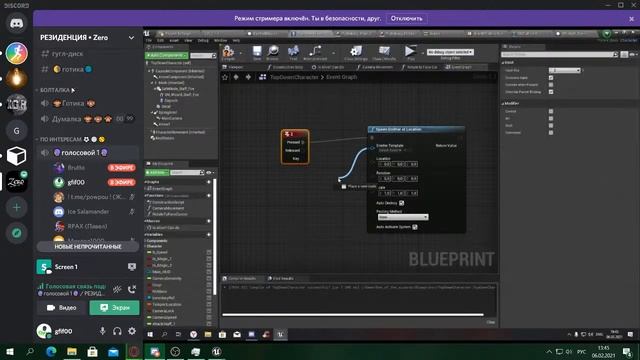640x360 pixels.
Task: Open the server dropdown next to РЕЗИДЕНЦИЯ Zero
Action: [131, 38]
